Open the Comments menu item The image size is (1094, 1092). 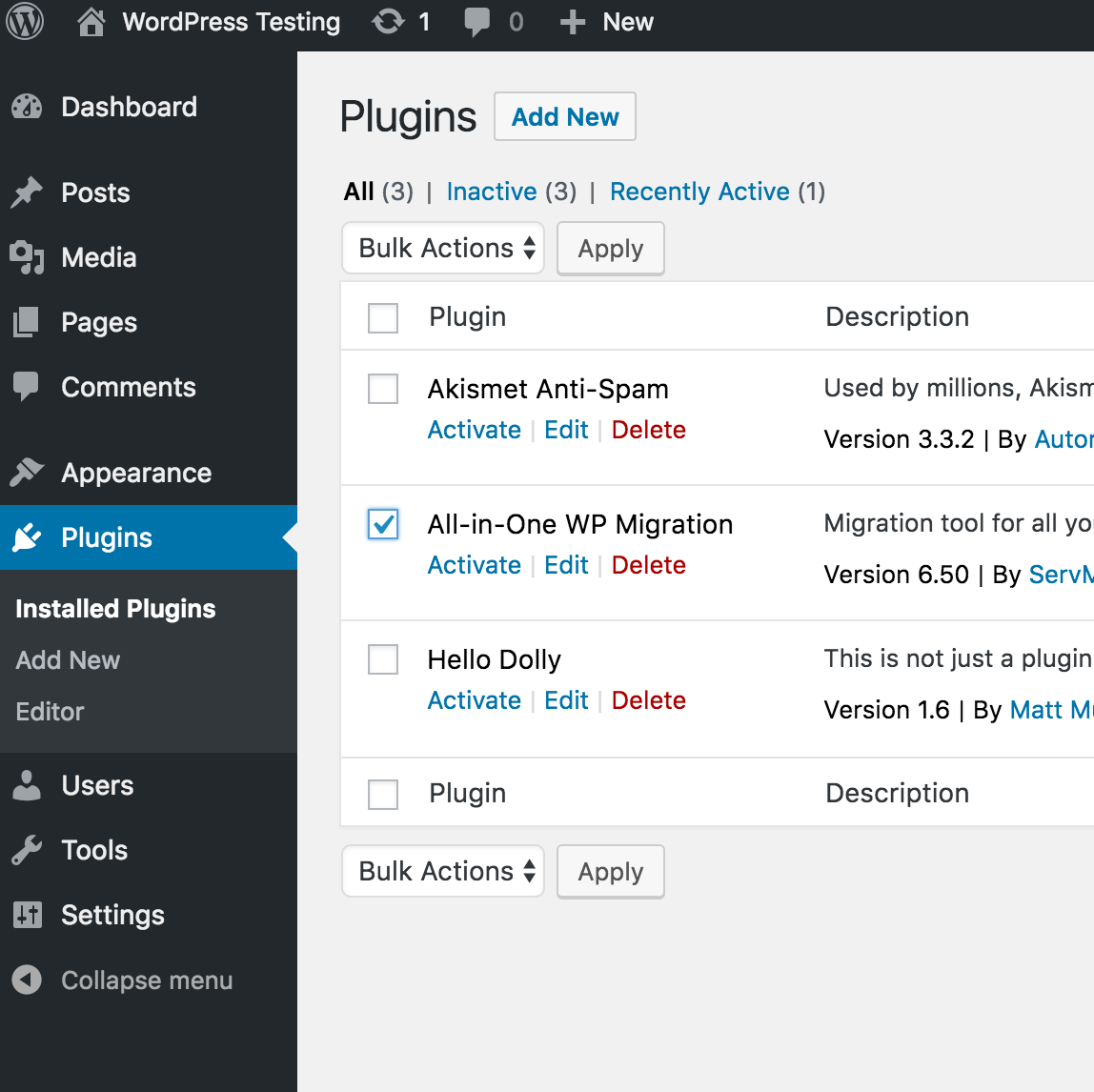[x=149, y=387]
